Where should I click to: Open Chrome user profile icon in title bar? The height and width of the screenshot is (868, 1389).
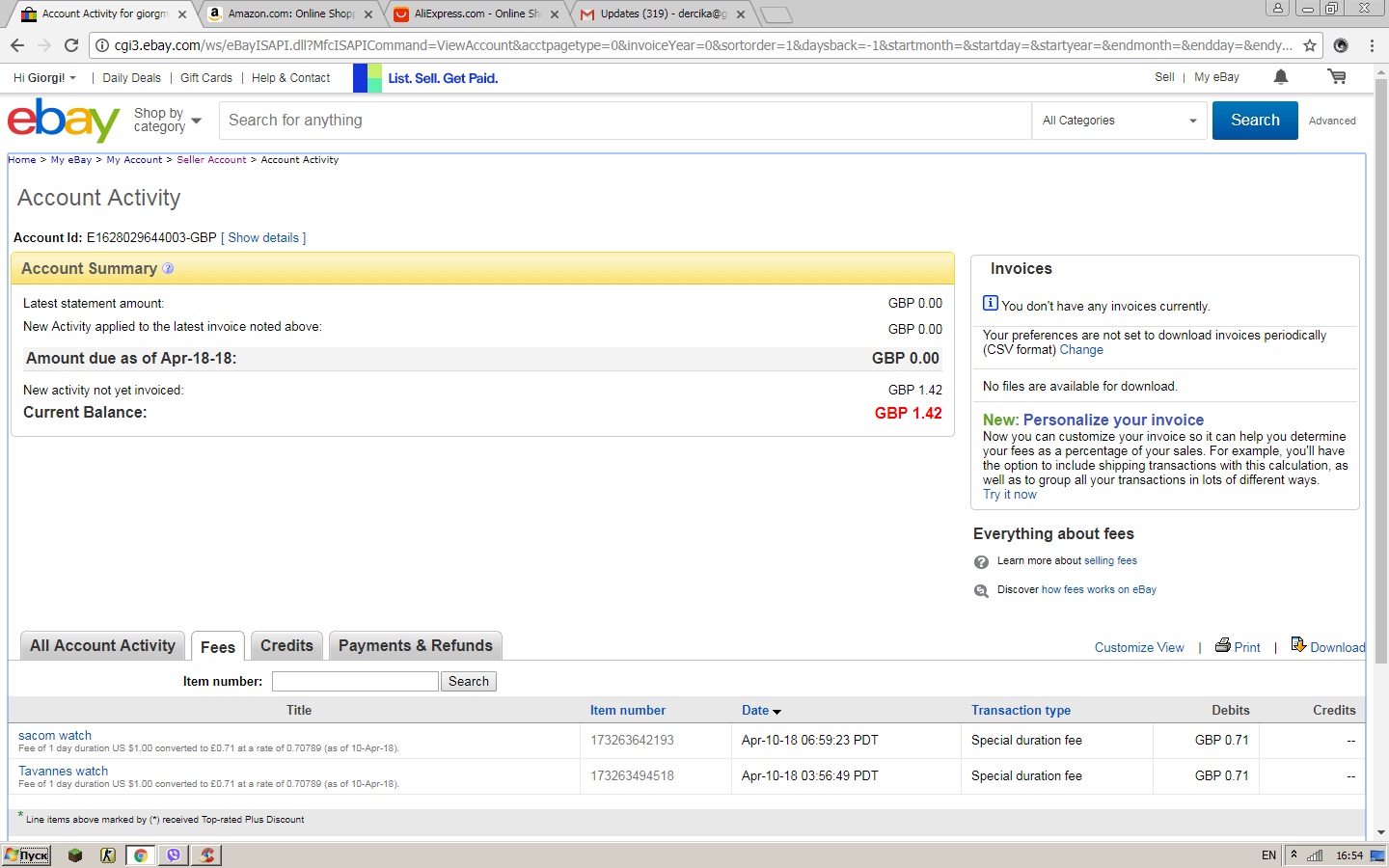click(x=1278, y=8)
